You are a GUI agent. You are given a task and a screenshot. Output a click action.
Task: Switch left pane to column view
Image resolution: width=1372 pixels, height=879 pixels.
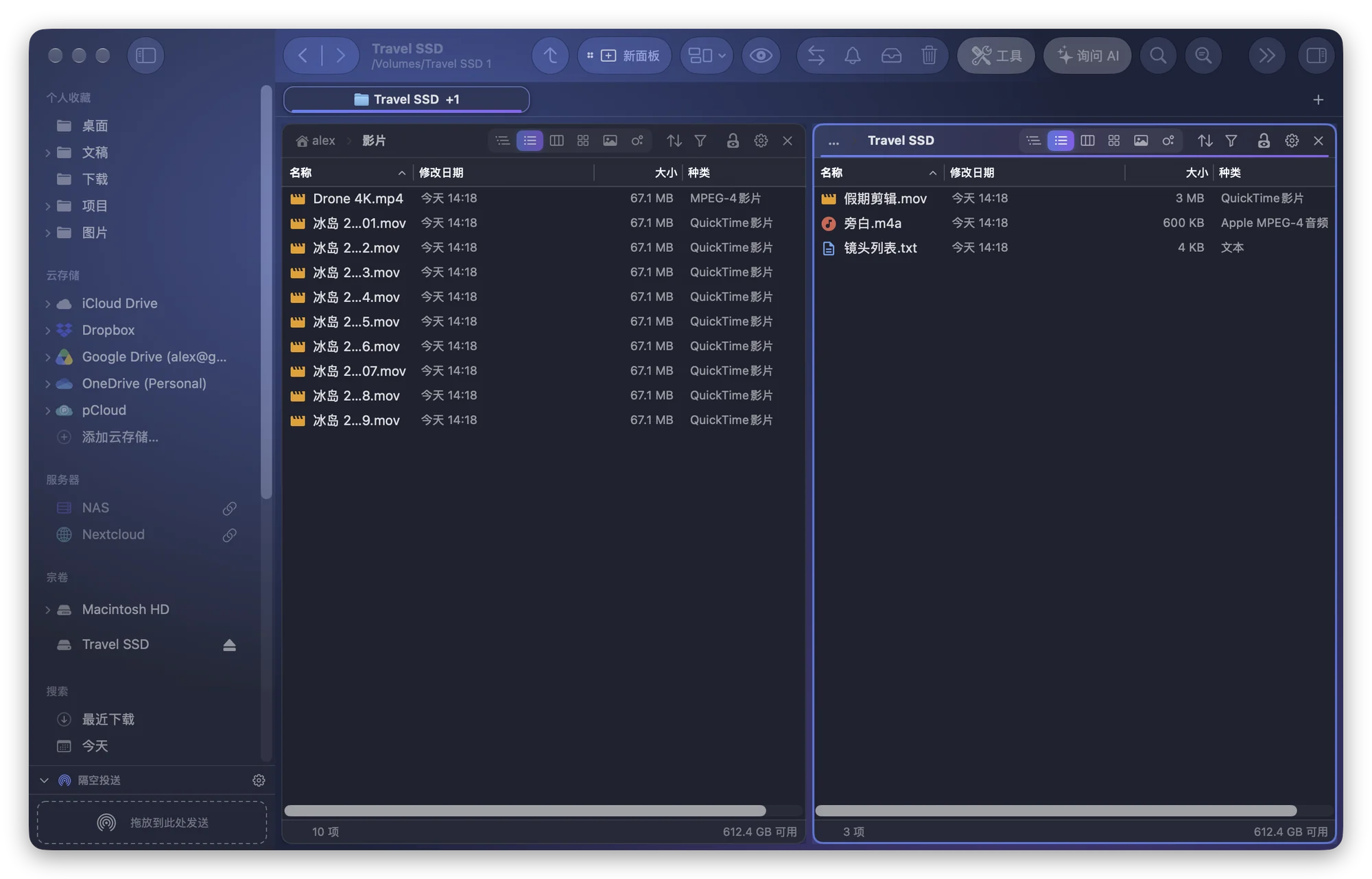point(556,141)
